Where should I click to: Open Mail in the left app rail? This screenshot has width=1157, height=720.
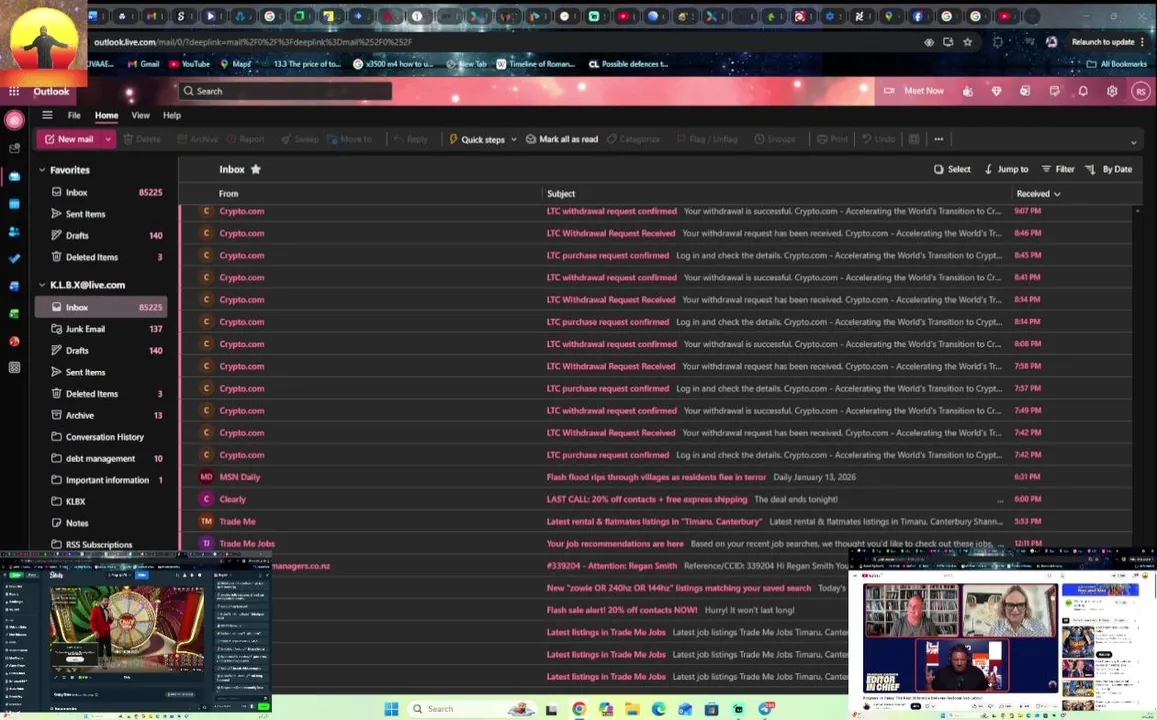[14, 176]
